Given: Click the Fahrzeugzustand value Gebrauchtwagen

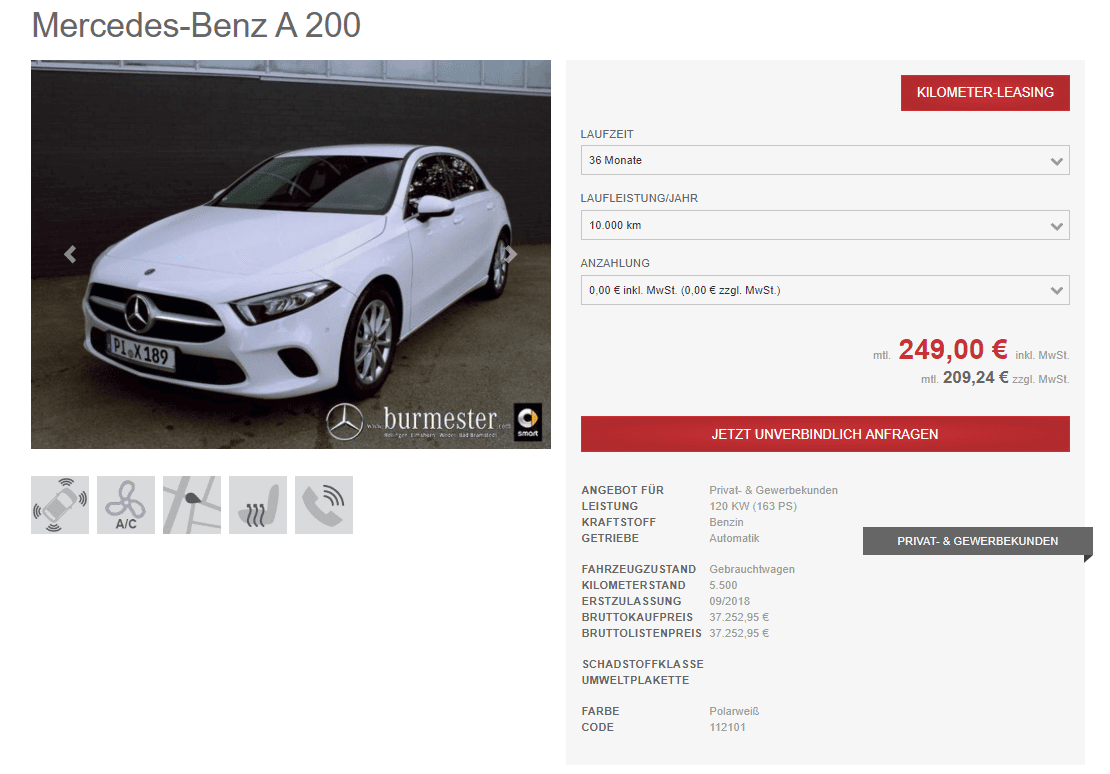Looking at the screenshot, I should (x=752, y=569).
